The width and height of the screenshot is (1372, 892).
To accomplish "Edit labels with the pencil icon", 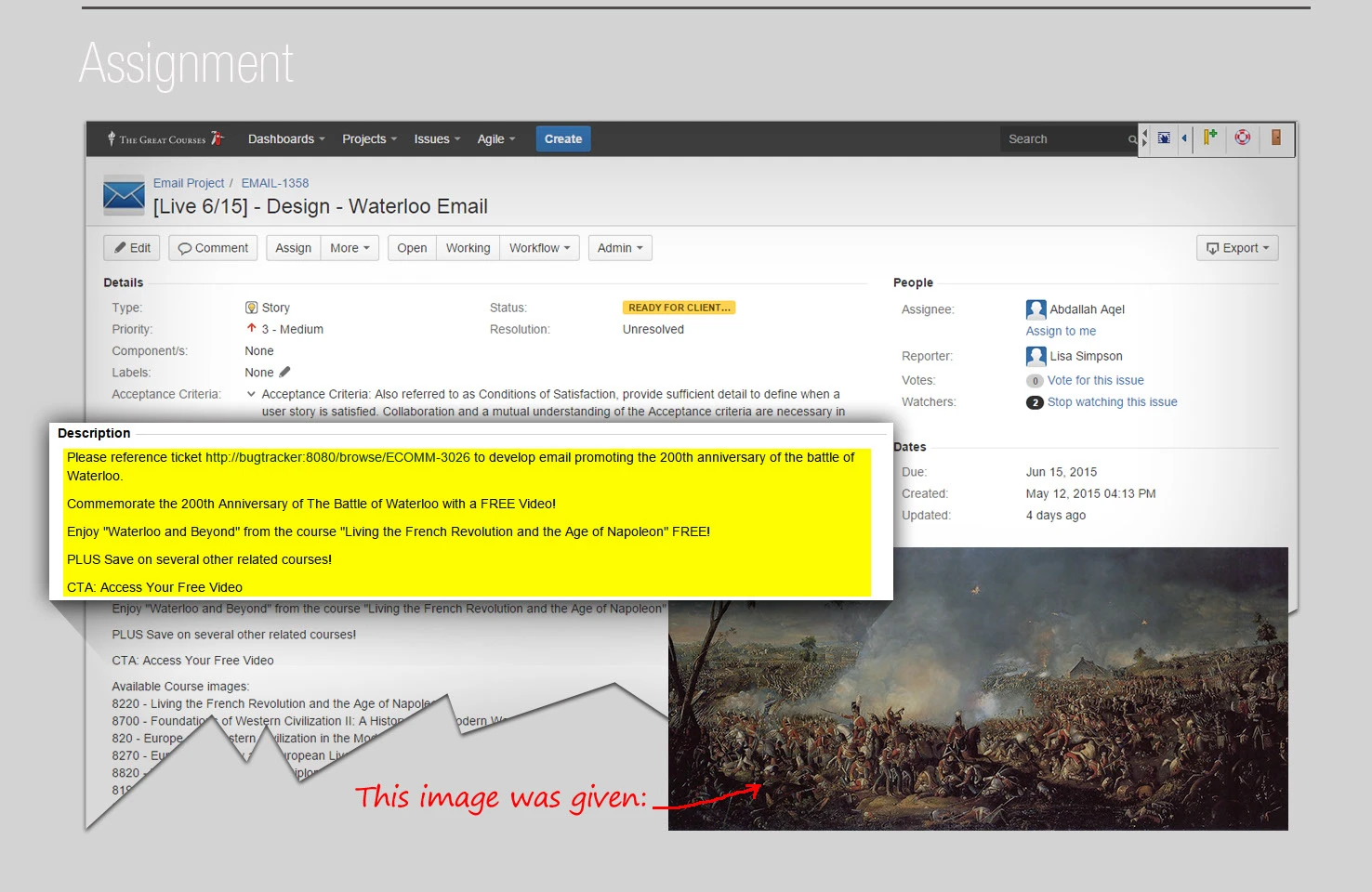I will pos(284,373).
